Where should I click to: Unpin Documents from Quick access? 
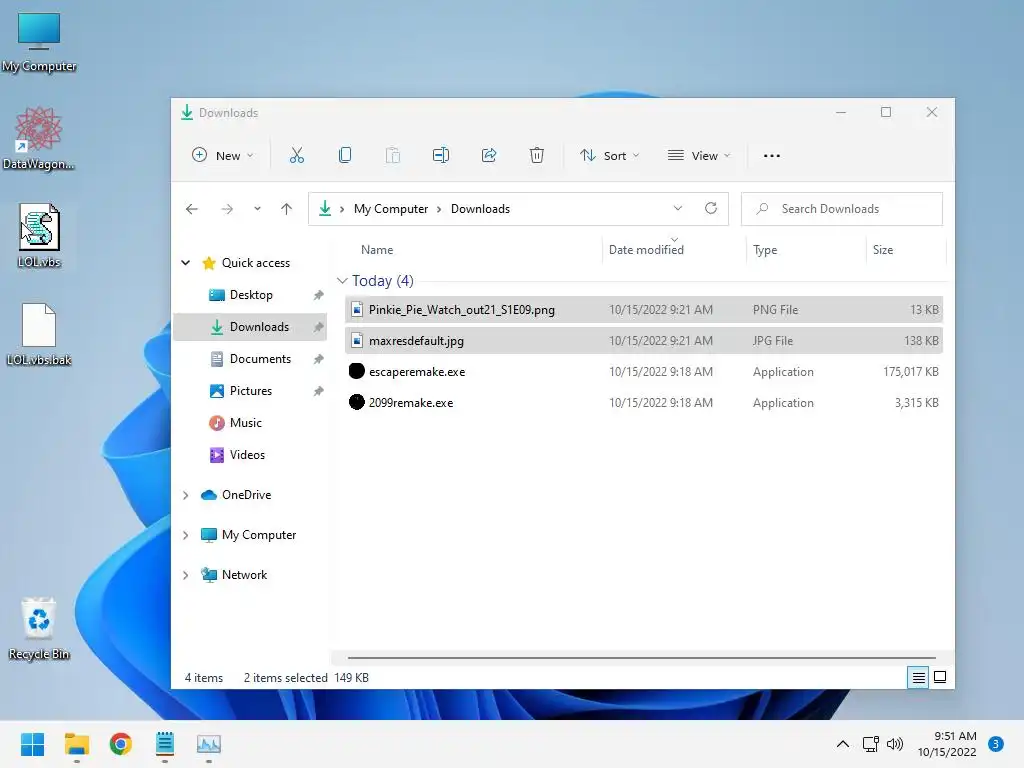[319, 359]
